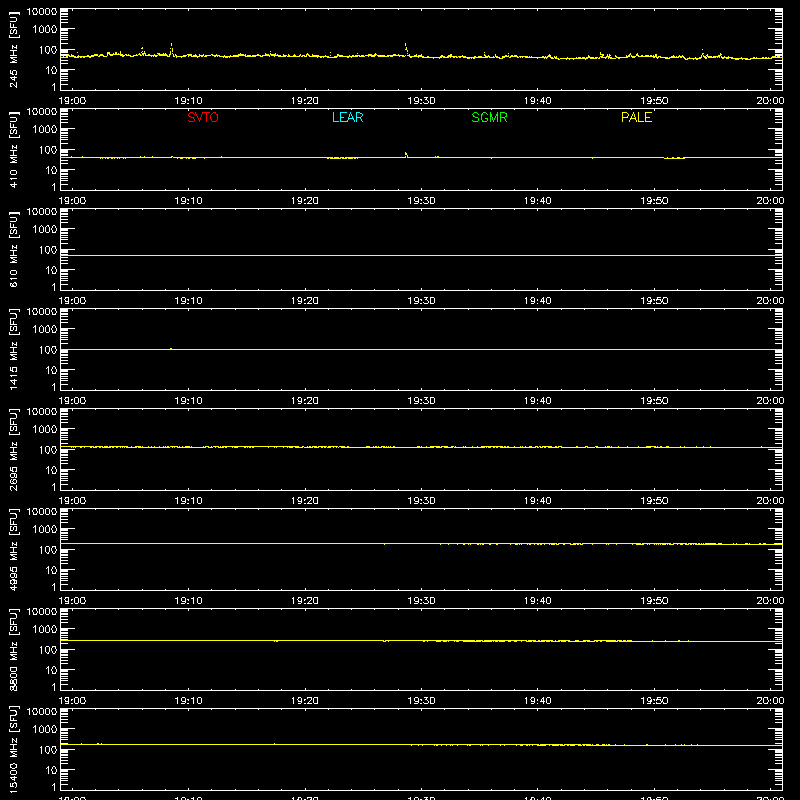Click the 19:30 tick under the 245 MHz plot
This screenshot has height=800, width=800.
pos(421,101)
